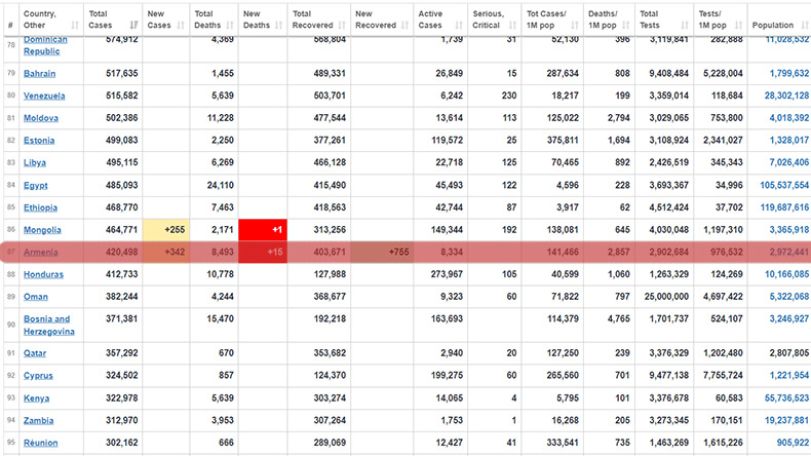Sort by Tot Cases/1M pop arrow icon

[575, 25]
